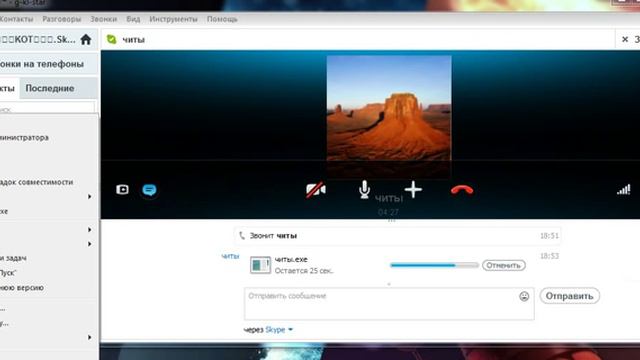Check call quality signal bars icon
Viewport: 640px width, 360px height.
624,189
